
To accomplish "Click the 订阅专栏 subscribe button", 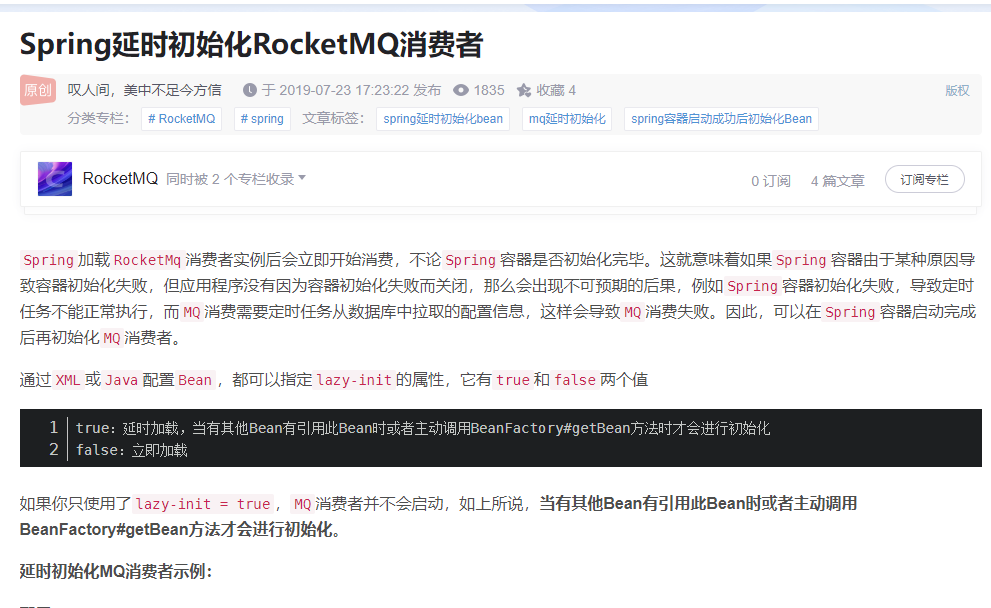I will pos(925,179).
